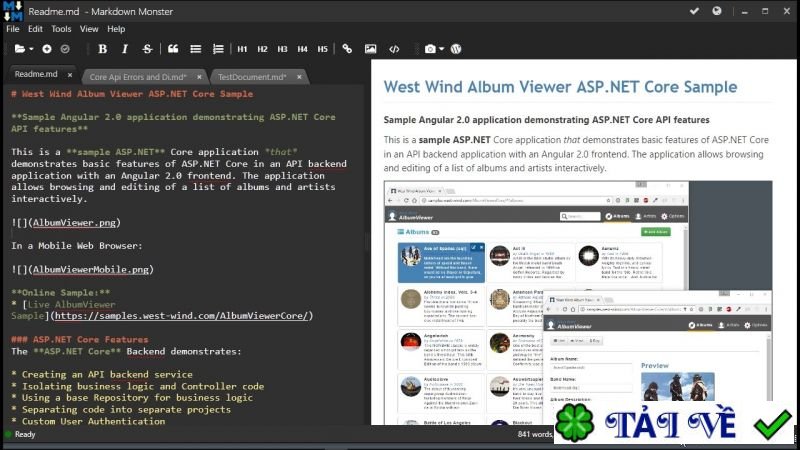Click the green status indicator dot

pyautogui.click(x=8, y=434)
